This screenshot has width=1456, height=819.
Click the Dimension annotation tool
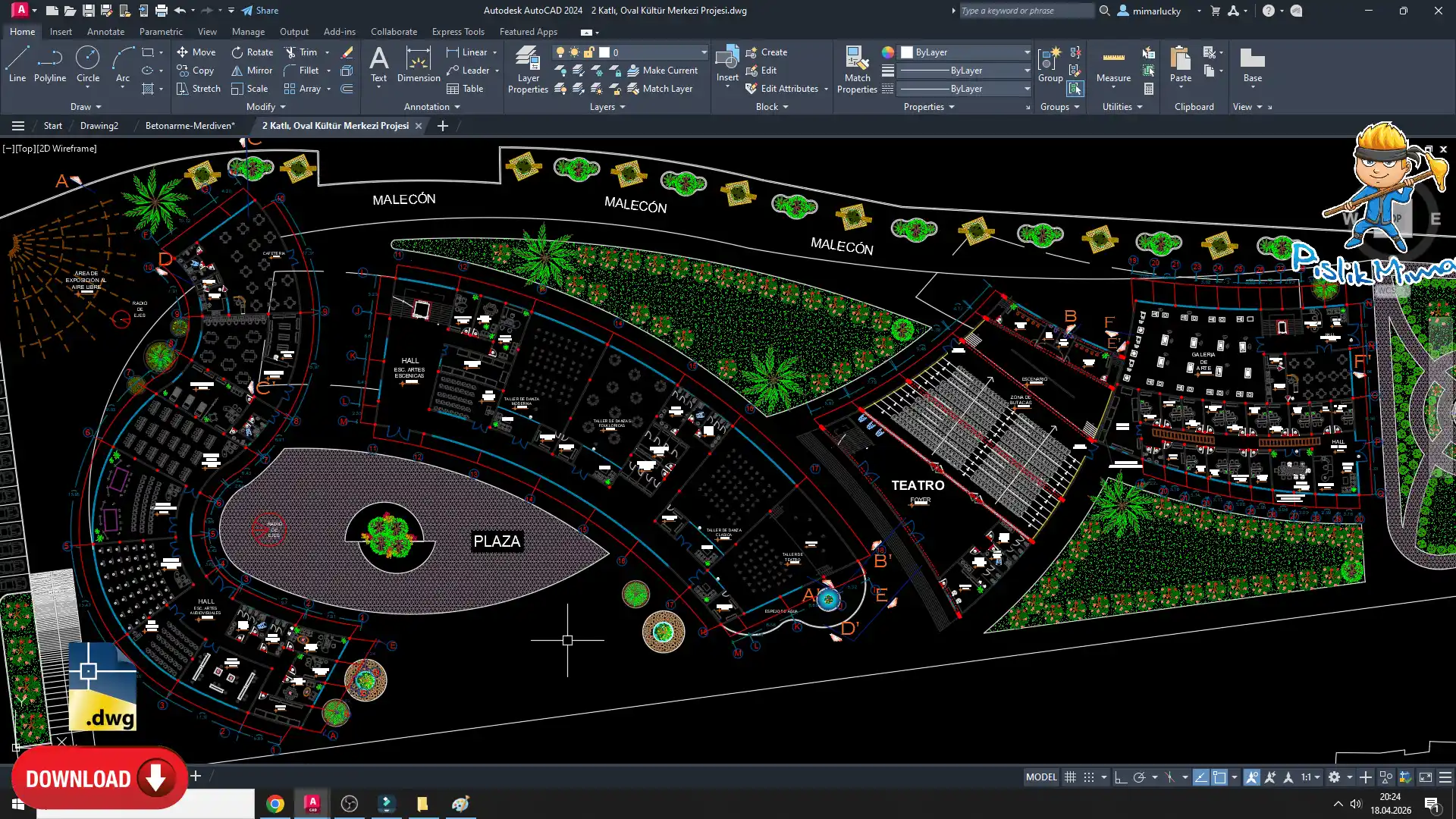[418, 64]
